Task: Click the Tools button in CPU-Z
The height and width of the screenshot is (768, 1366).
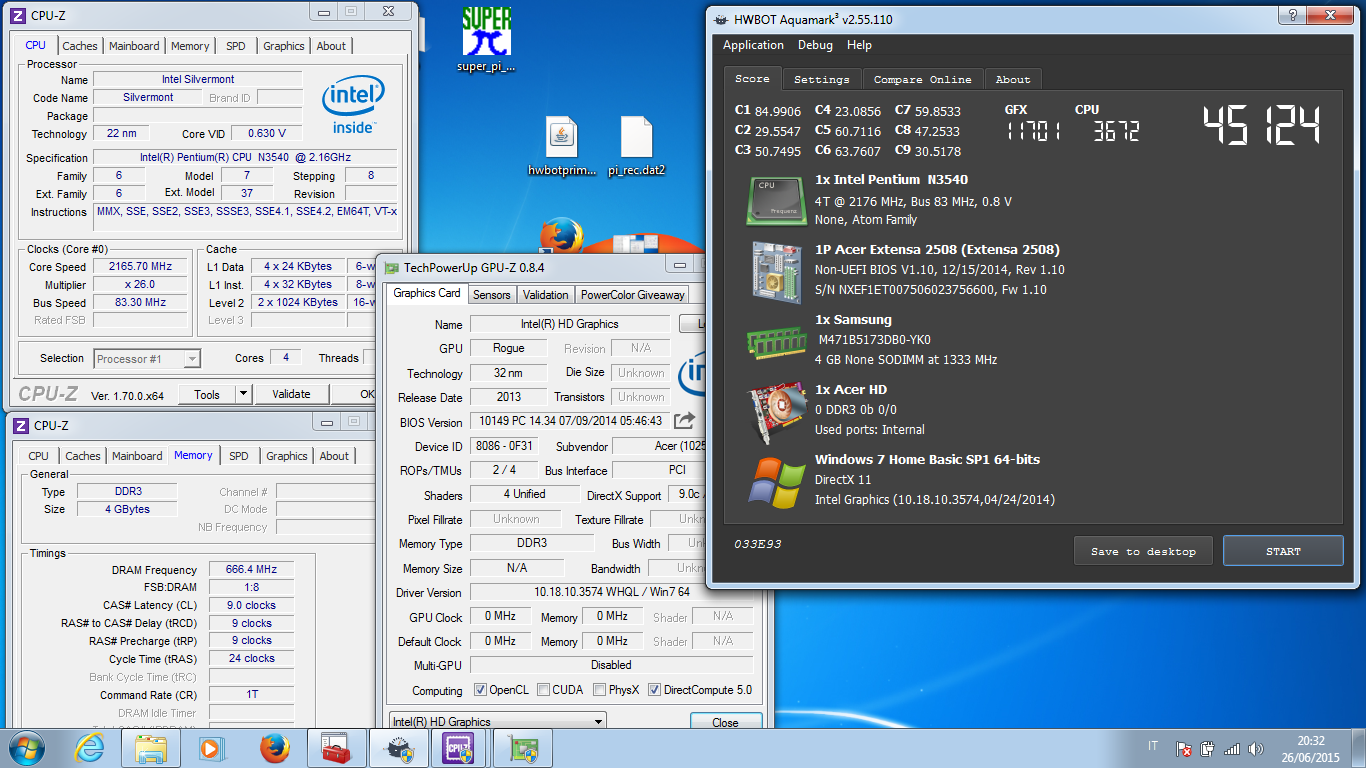Action: point(207,395)
